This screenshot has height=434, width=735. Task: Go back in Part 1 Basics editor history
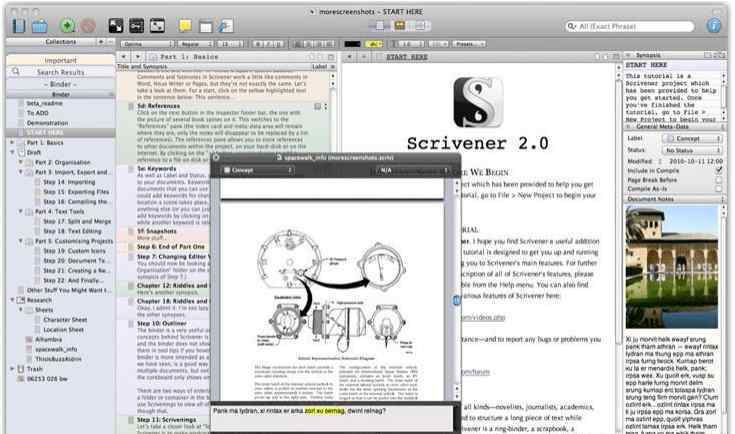click(x=124, y=57)
